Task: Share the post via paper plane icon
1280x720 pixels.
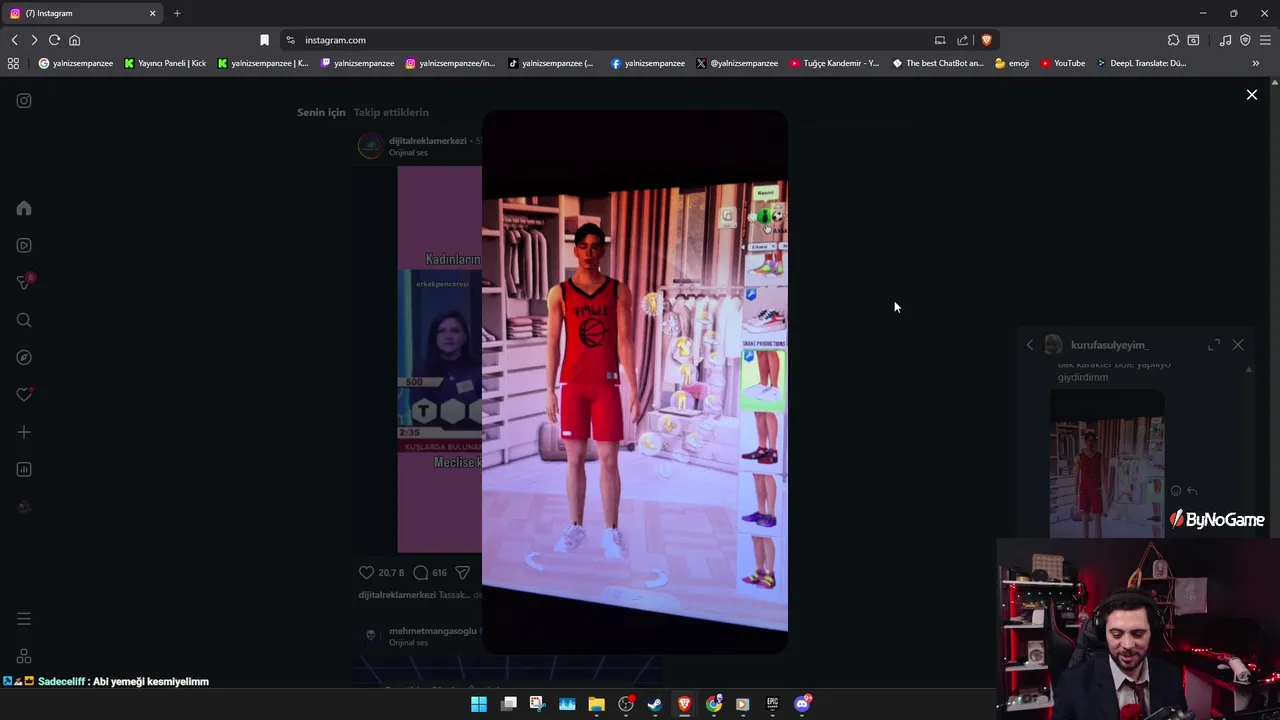Action: pos(462,573)
